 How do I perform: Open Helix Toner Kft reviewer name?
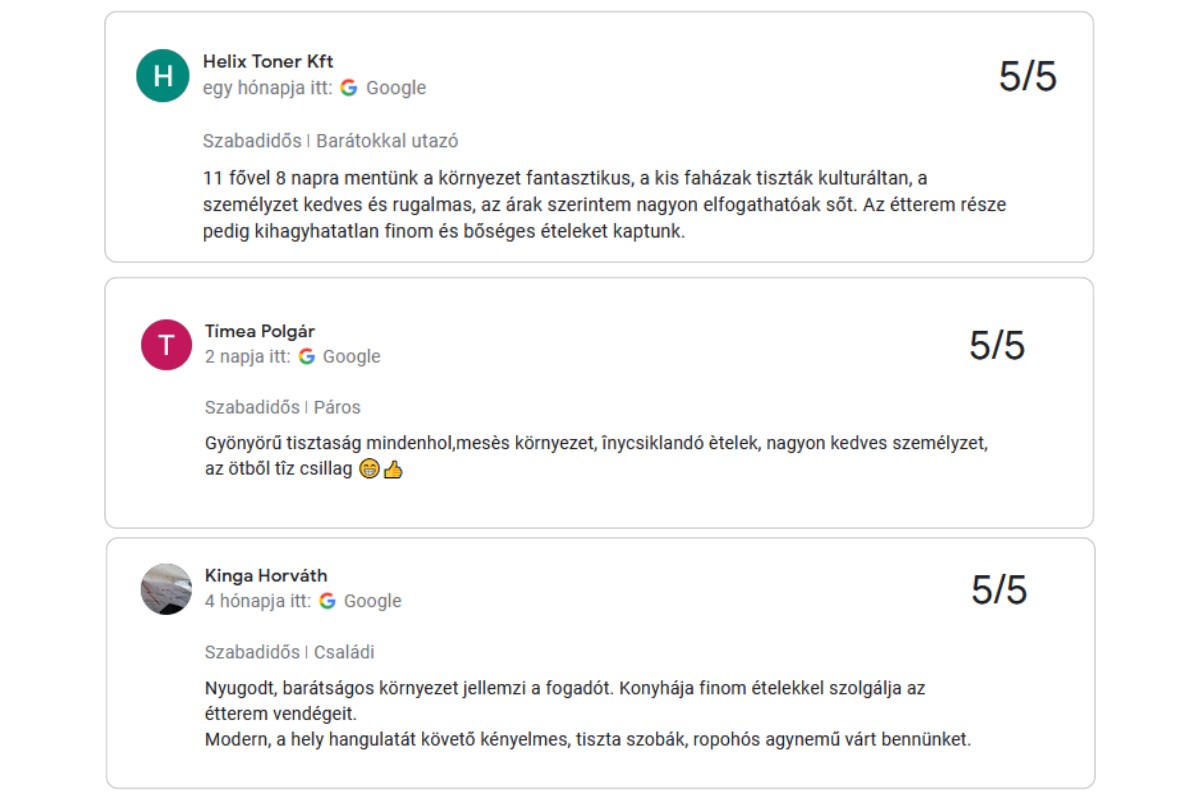(268, 62)
